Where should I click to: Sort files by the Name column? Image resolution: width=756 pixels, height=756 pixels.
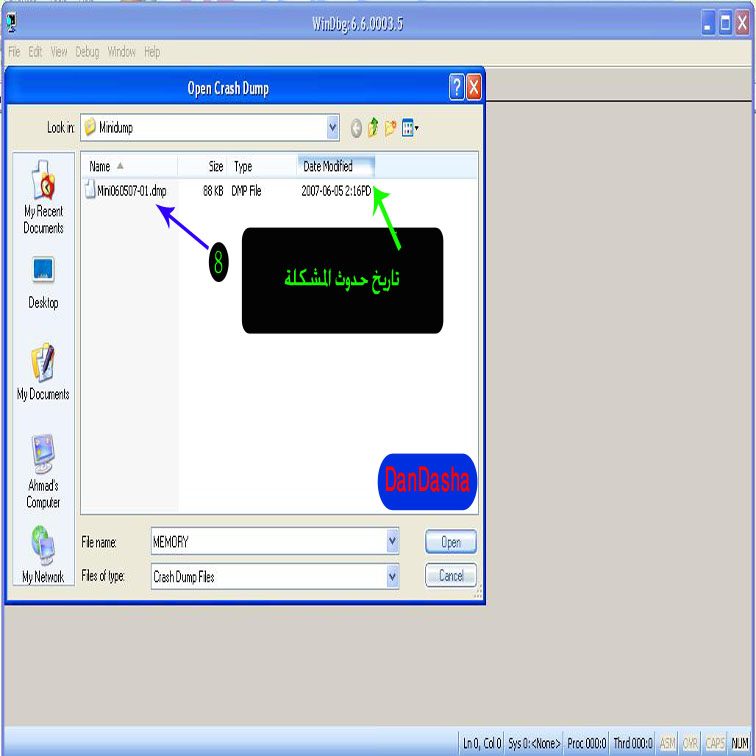point(129,166)
